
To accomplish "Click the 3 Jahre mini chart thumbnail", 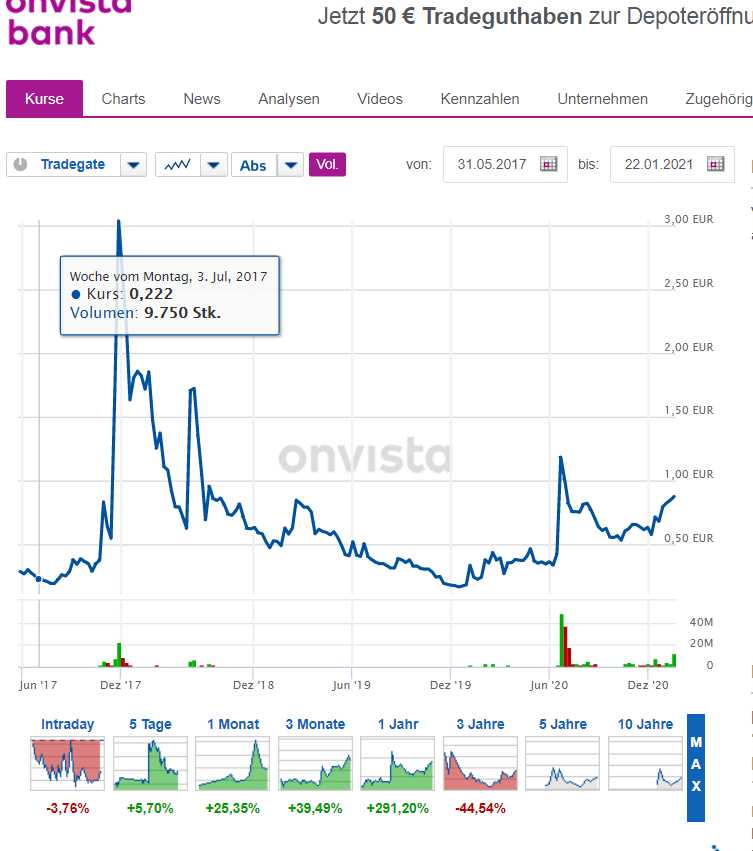I will [x=480, y=763].
